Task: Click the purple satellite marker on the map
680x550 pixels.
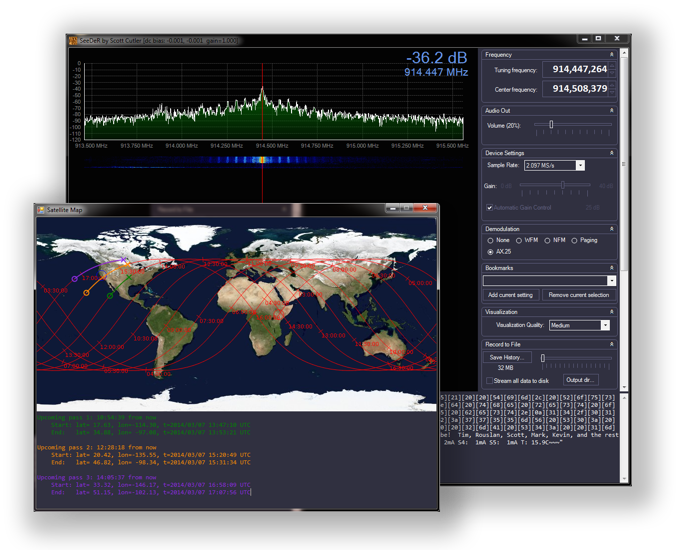Action: 75,279
